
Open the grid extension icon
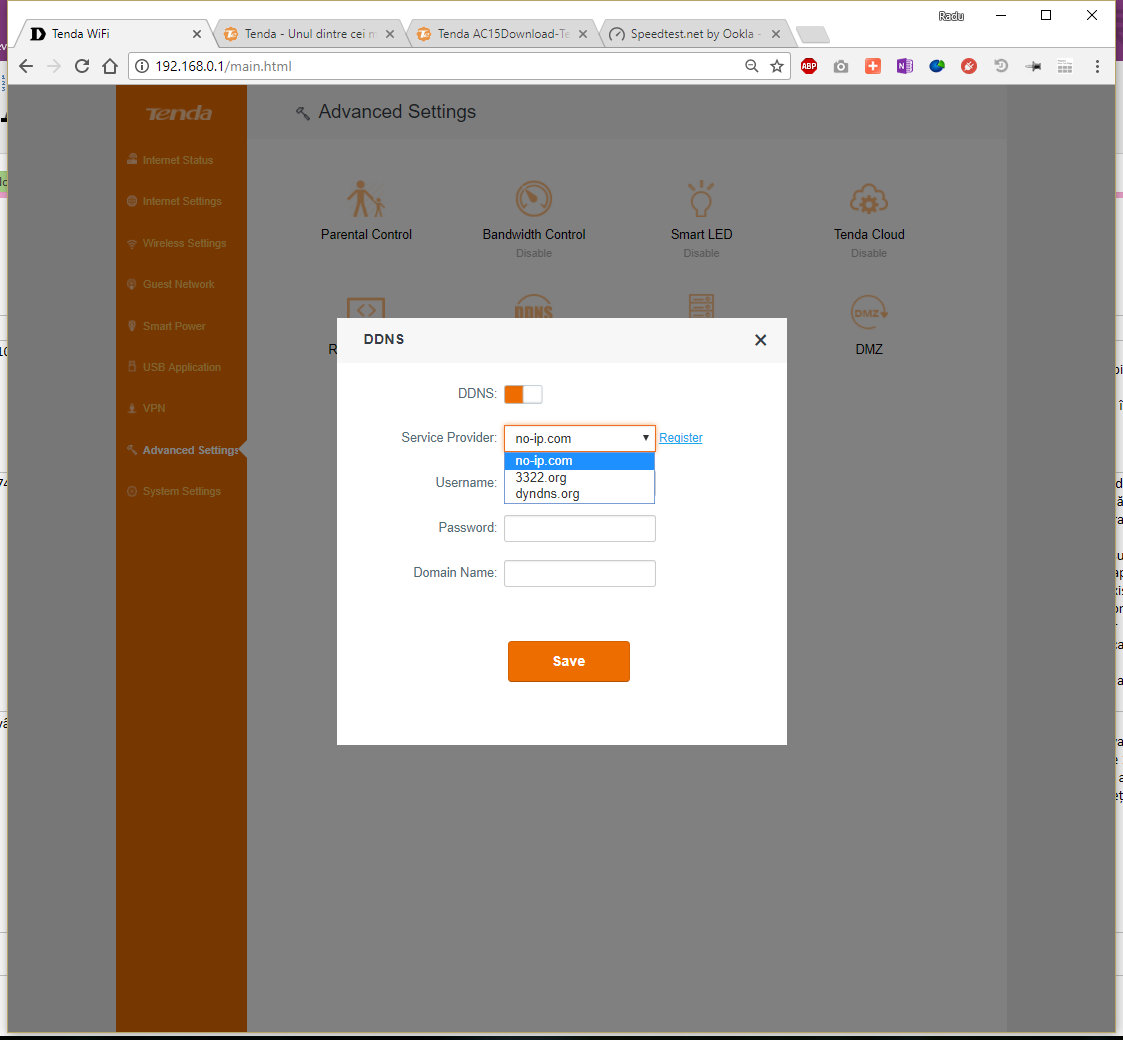pos(1065,66)
